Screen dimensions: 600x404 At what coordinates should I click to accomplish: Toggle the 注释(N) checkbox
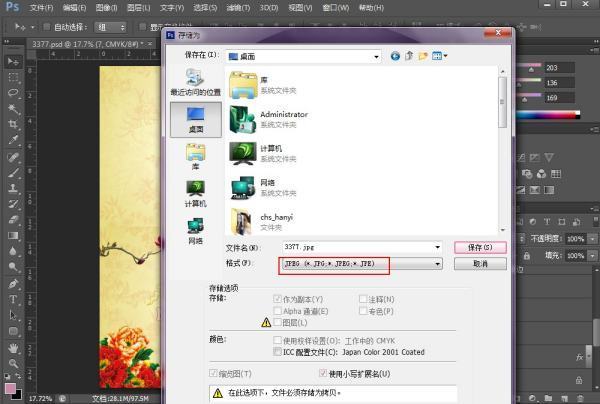coord(363,299)
